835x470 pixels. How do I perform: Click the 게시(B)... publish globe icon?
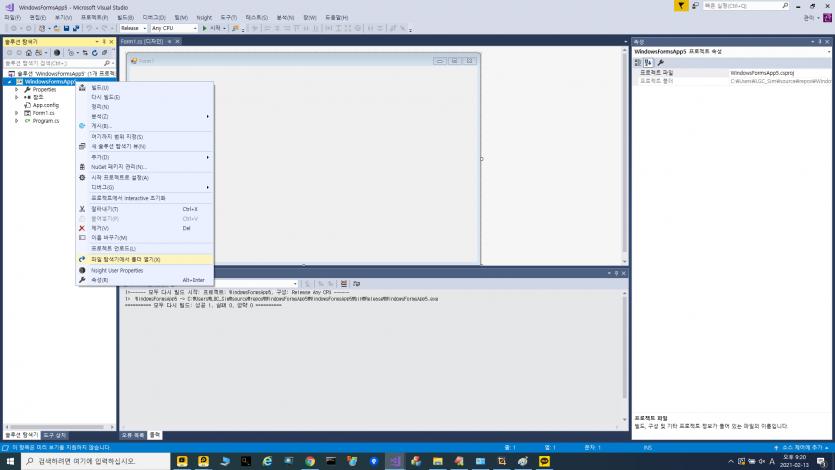click(x=82, y=126)
